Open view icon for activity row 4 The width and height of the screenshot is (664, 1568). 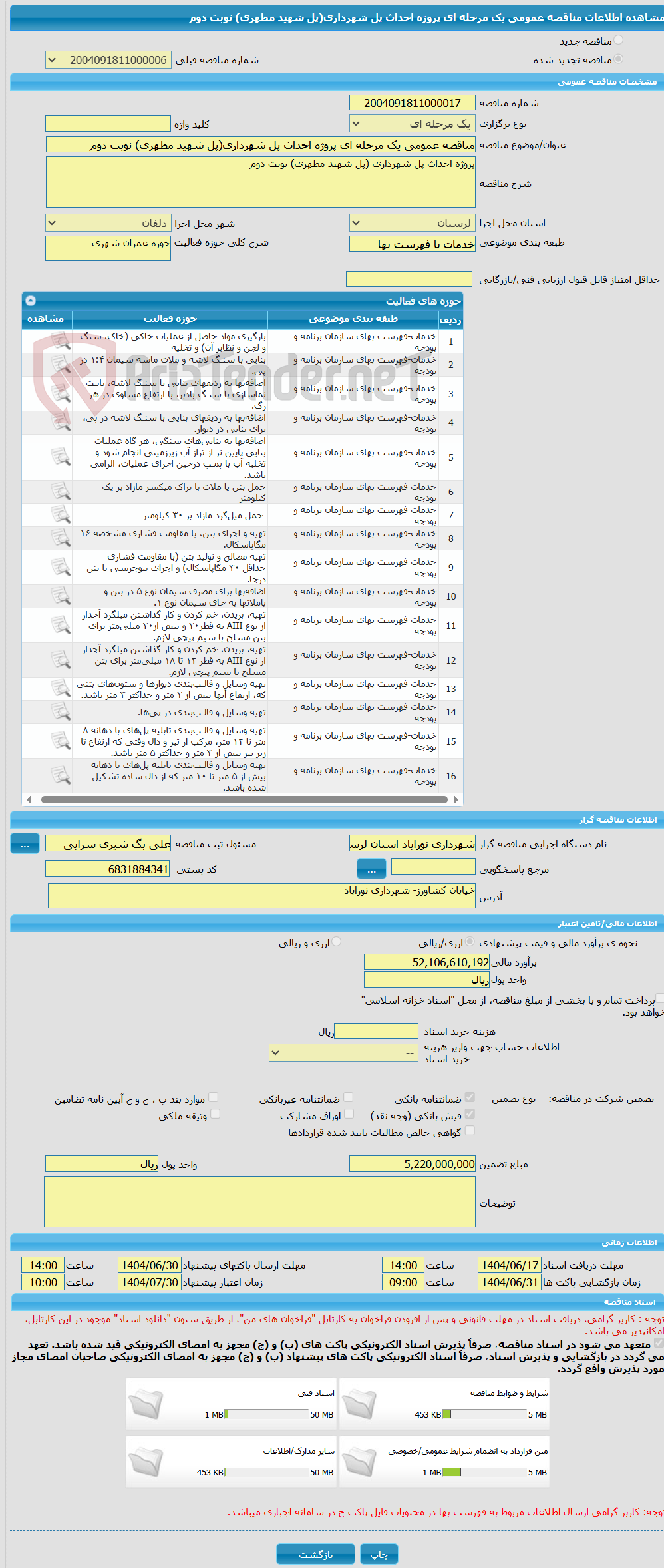[61, 423]
